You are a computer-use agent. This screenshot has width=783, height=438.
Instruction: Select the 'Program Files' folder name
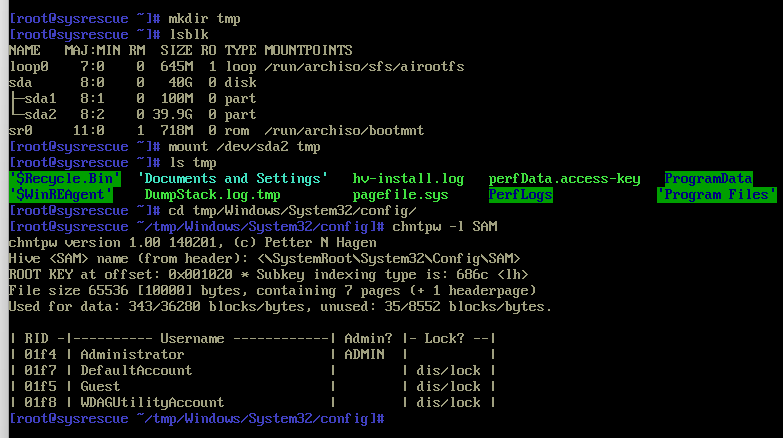(716, 195)
